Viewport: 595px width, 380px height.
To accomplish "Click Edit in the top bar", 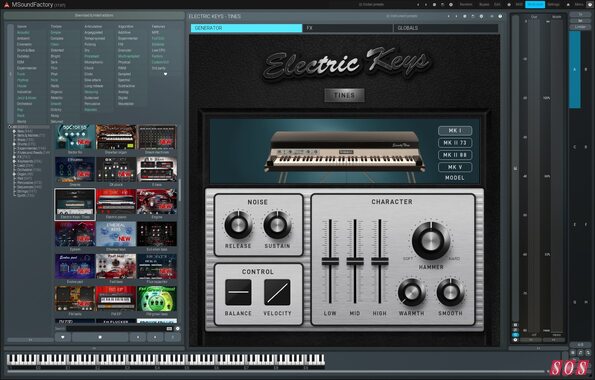I will tap(497, 5).
